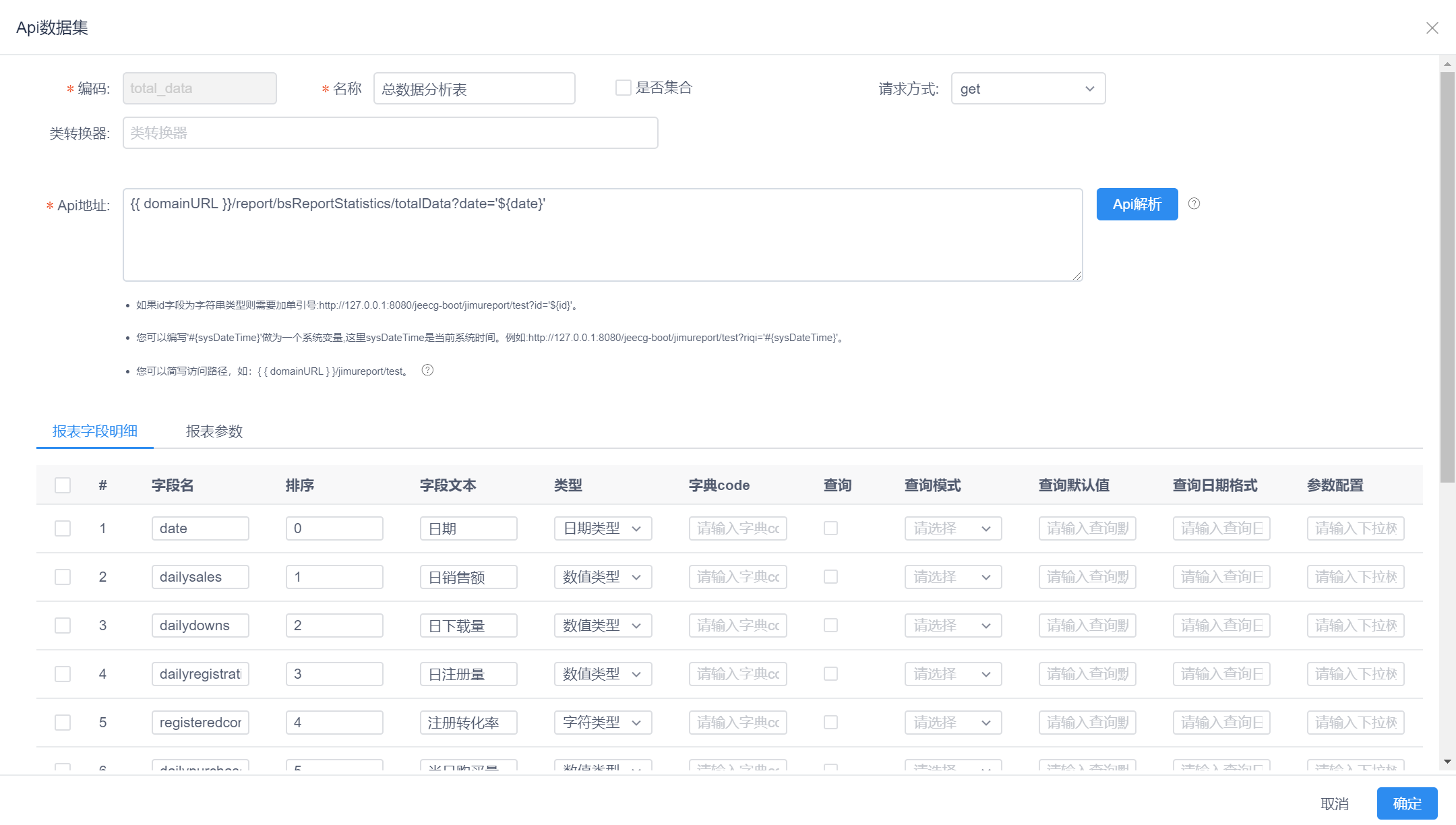Screen dimensions: 1456x825
Task: Open the 请求方式 dropdown showing get
Action: 1027,88
